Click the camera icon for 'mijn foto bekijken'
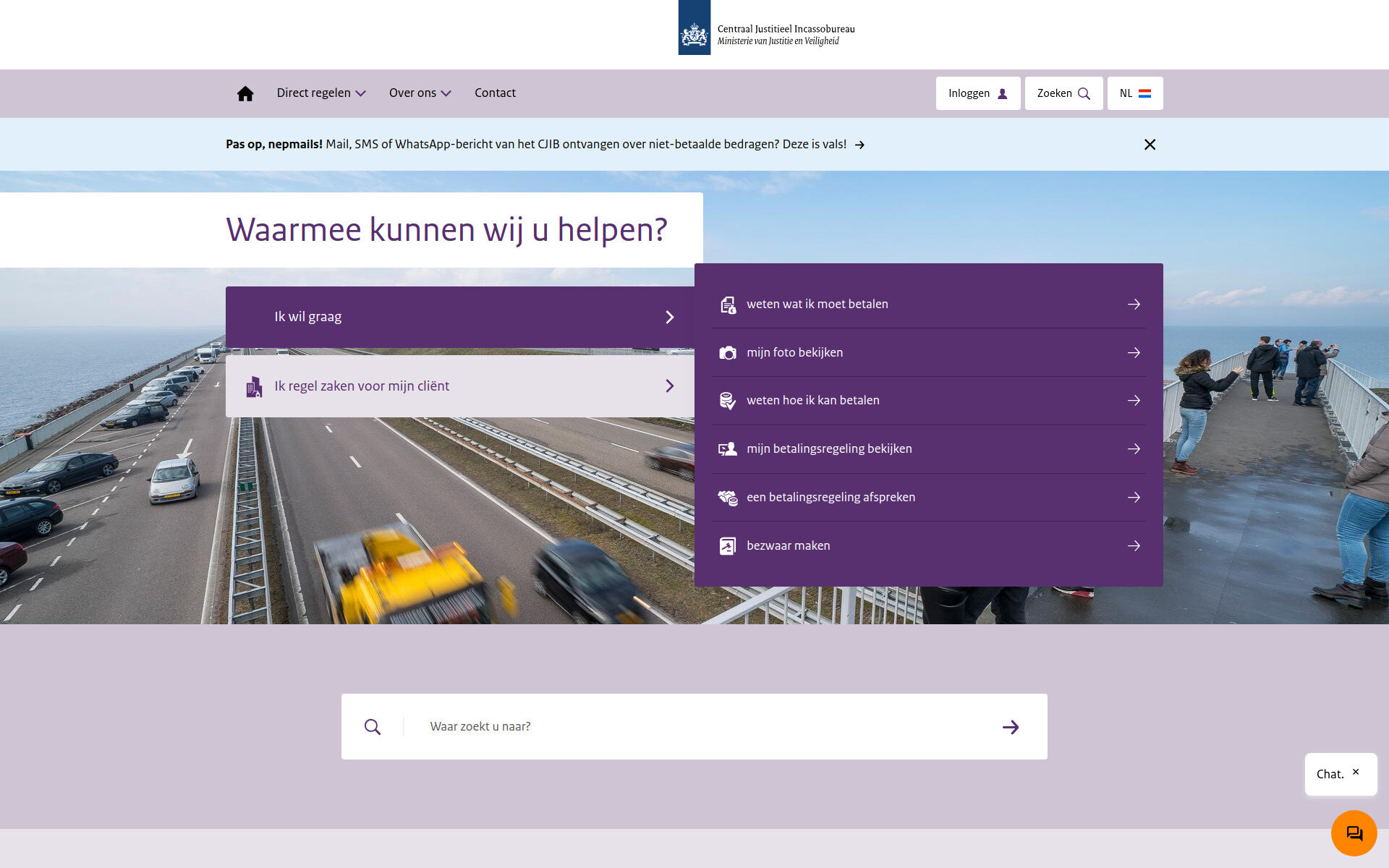Image resolution: width=1389 pixels, height=868 pixels. (728, 353)
